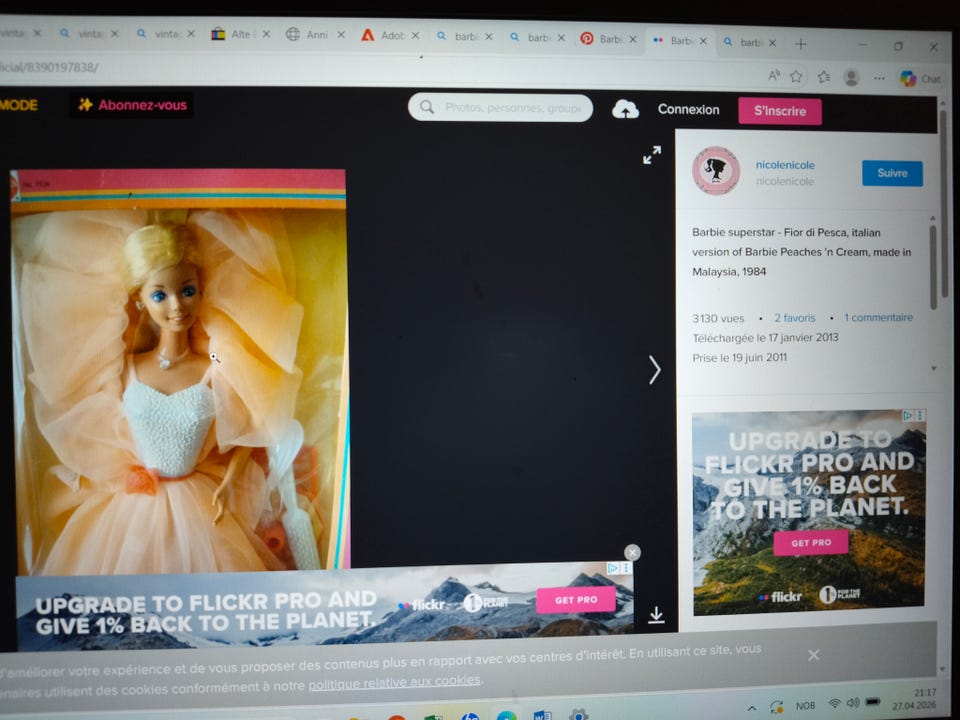This screenshot has width=960, height=720.
Task: Open the browser Favorites list icon
Action: tap(824, 77)
